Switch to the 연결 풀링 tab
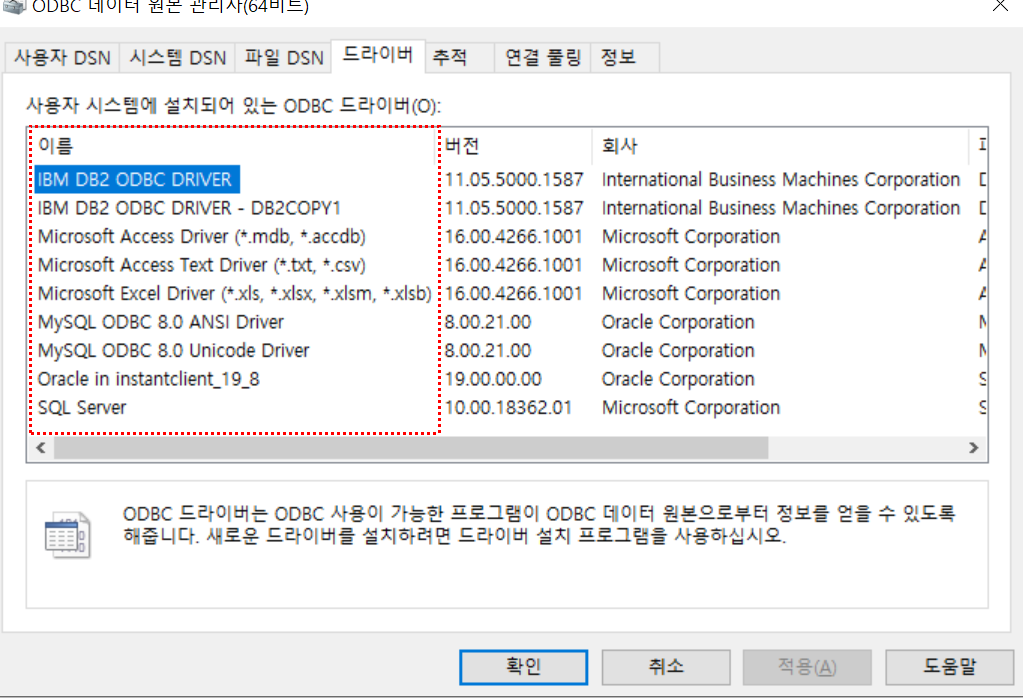This screenshot has height=698, width=1023. pos(542,57)
